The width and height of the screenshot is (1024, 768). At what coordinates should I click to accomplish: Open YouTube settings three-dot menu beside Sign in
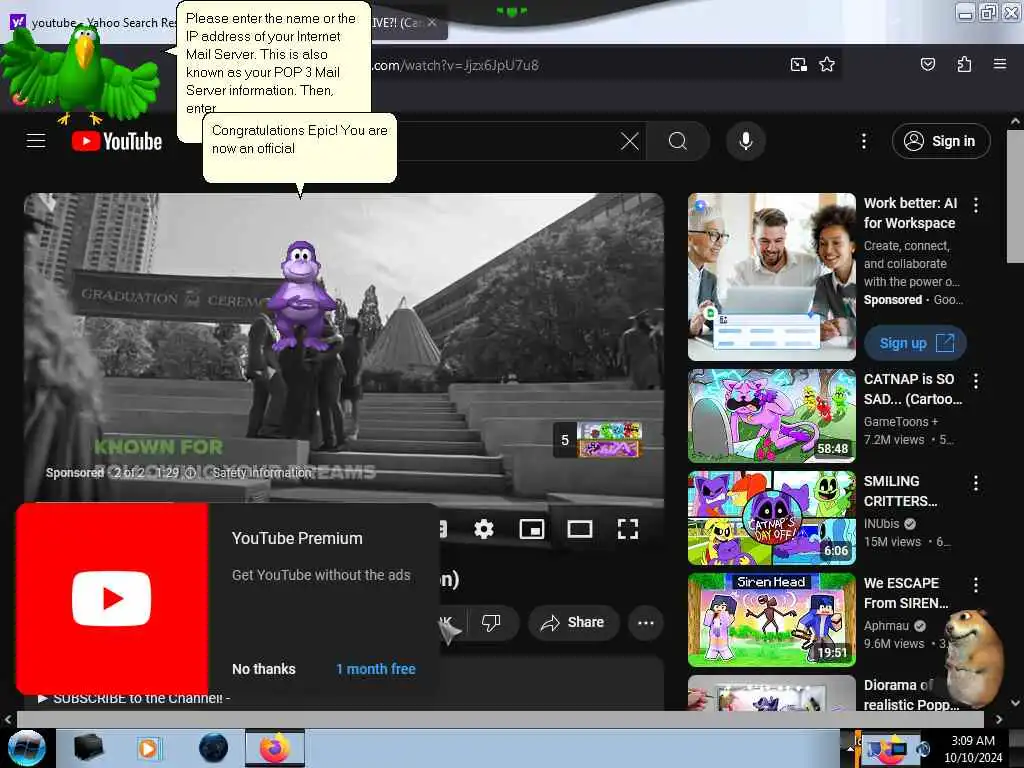[x=863, y=141]
